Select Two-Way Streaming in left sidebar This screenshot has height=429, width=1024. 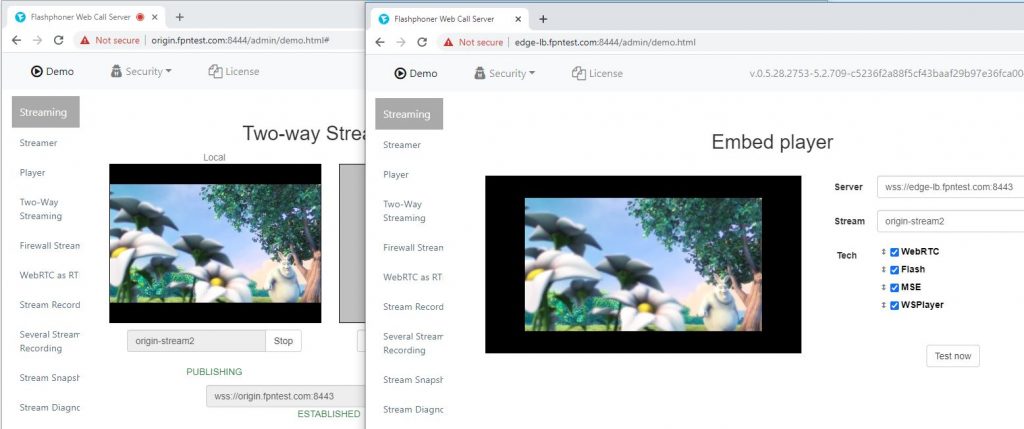(40, 209)
